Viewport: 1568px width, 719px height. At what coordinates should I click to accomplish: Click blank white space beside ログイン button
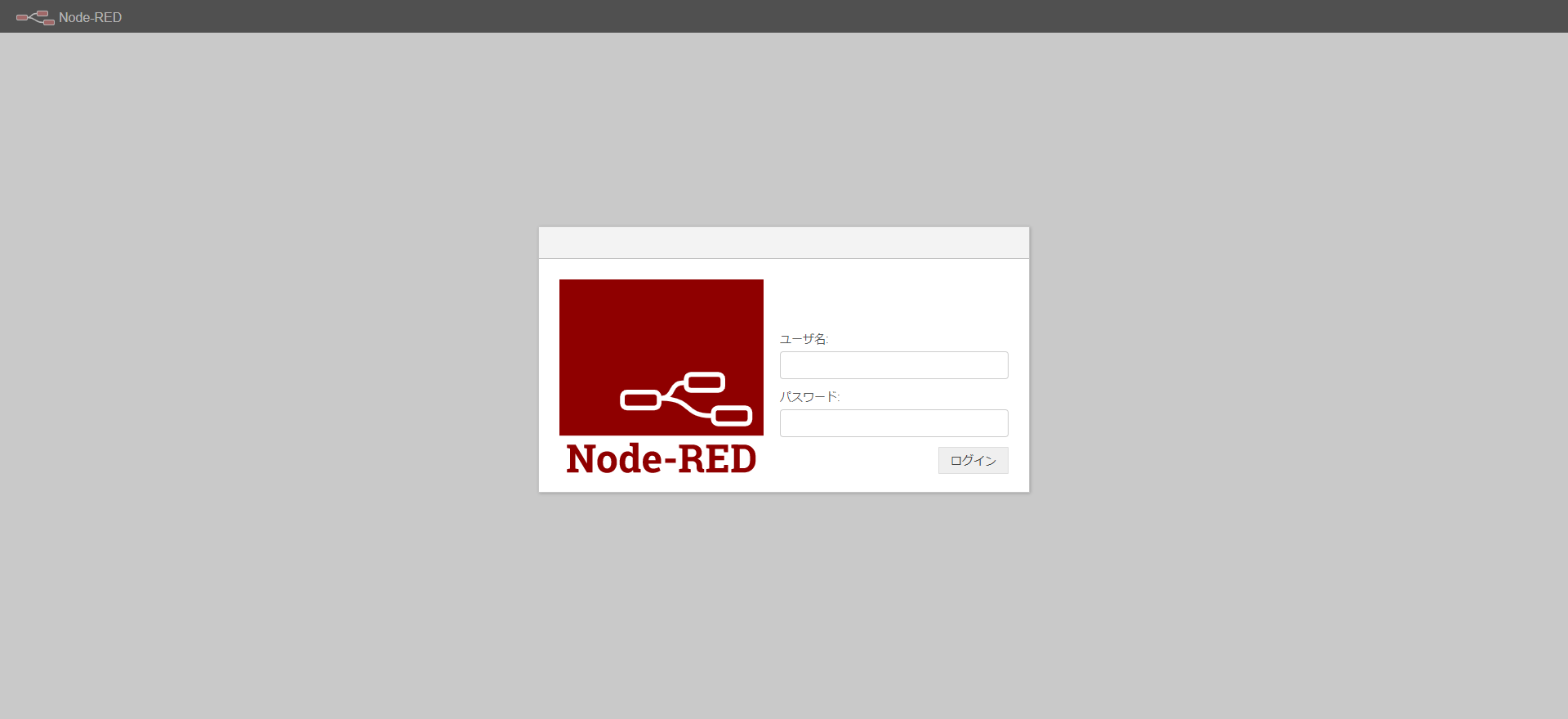pos(857,460)
